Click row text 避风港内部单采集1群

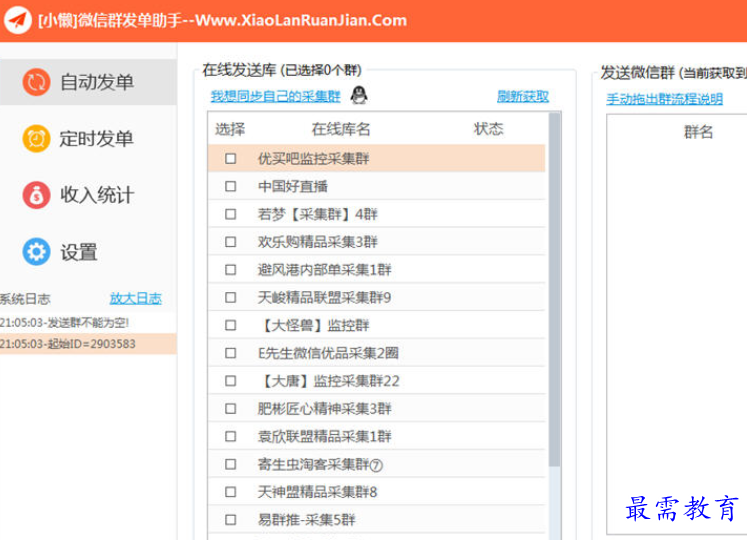(324, 270)
